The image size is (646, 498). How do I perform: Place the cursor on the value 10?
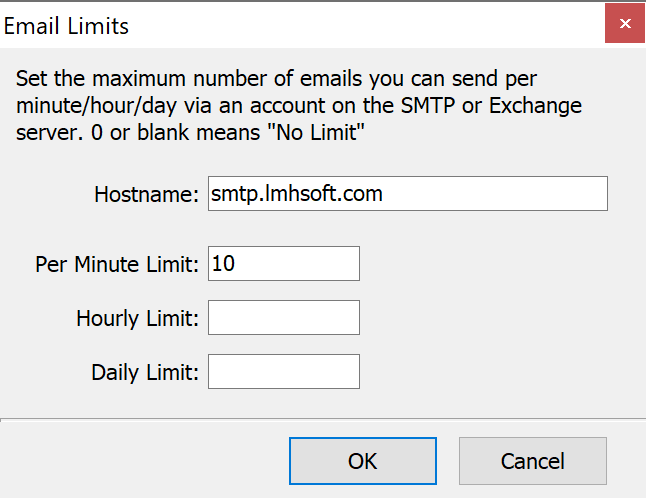223,264
